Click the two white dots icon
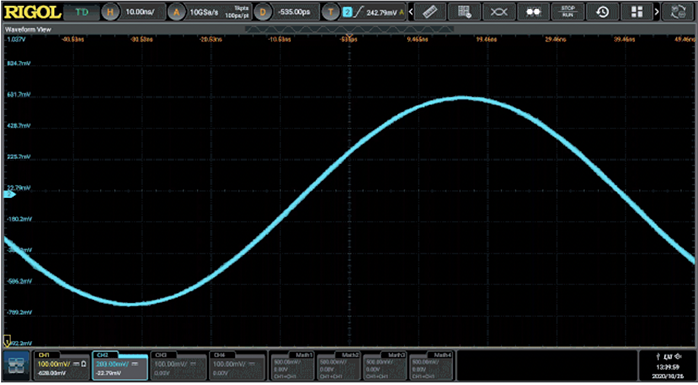The image size is (698, 385). (x=533, y=12)
